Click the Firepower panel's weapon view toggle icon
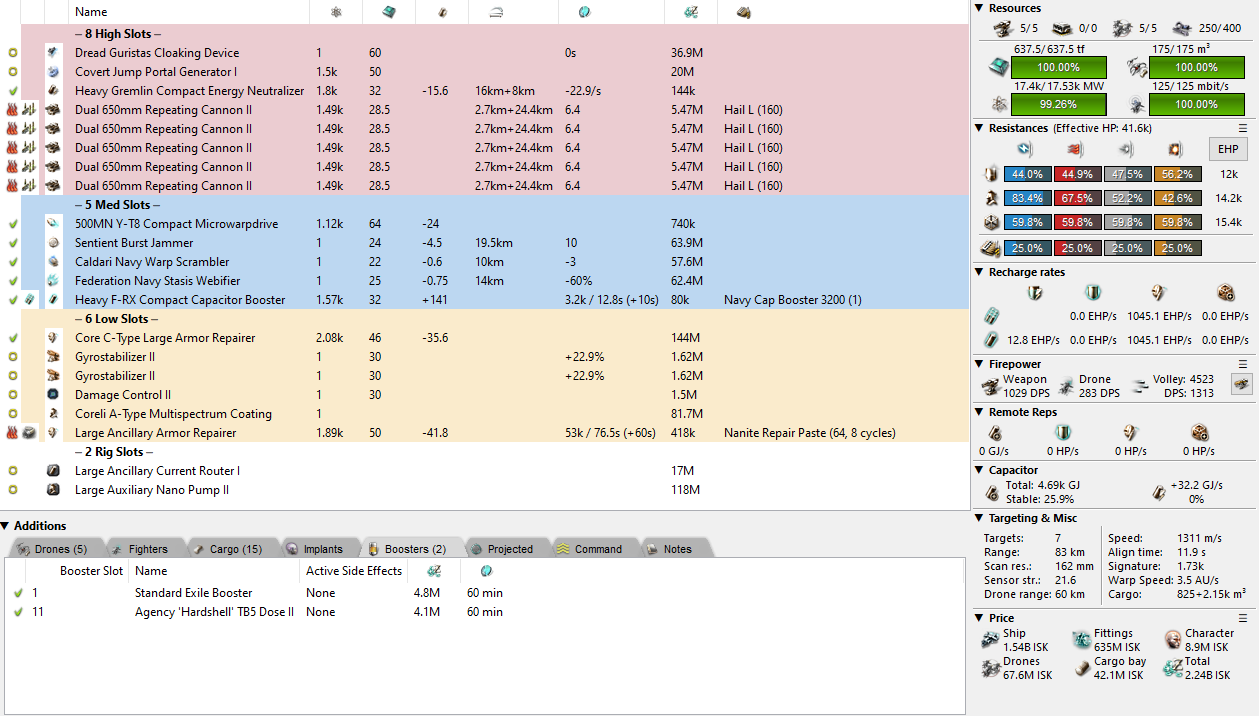The height and width of the screenshot is (716, 1259). (x=1241, y=385)
